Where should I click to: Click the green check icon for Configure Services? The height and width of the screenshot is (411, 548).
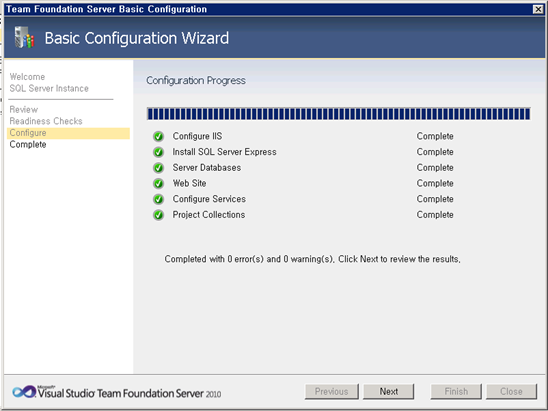[x=158, y=199]
